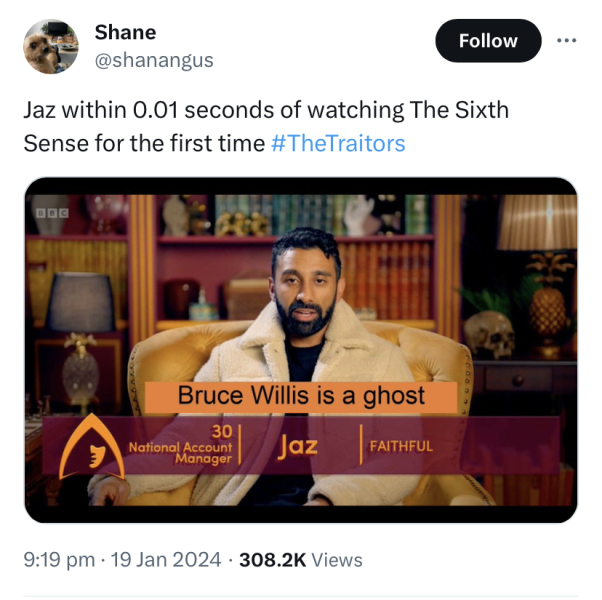This screenshot has height=600, width=602.
Task: Click the 19 Jan 2024 date
Action: (x=166, y=559)
